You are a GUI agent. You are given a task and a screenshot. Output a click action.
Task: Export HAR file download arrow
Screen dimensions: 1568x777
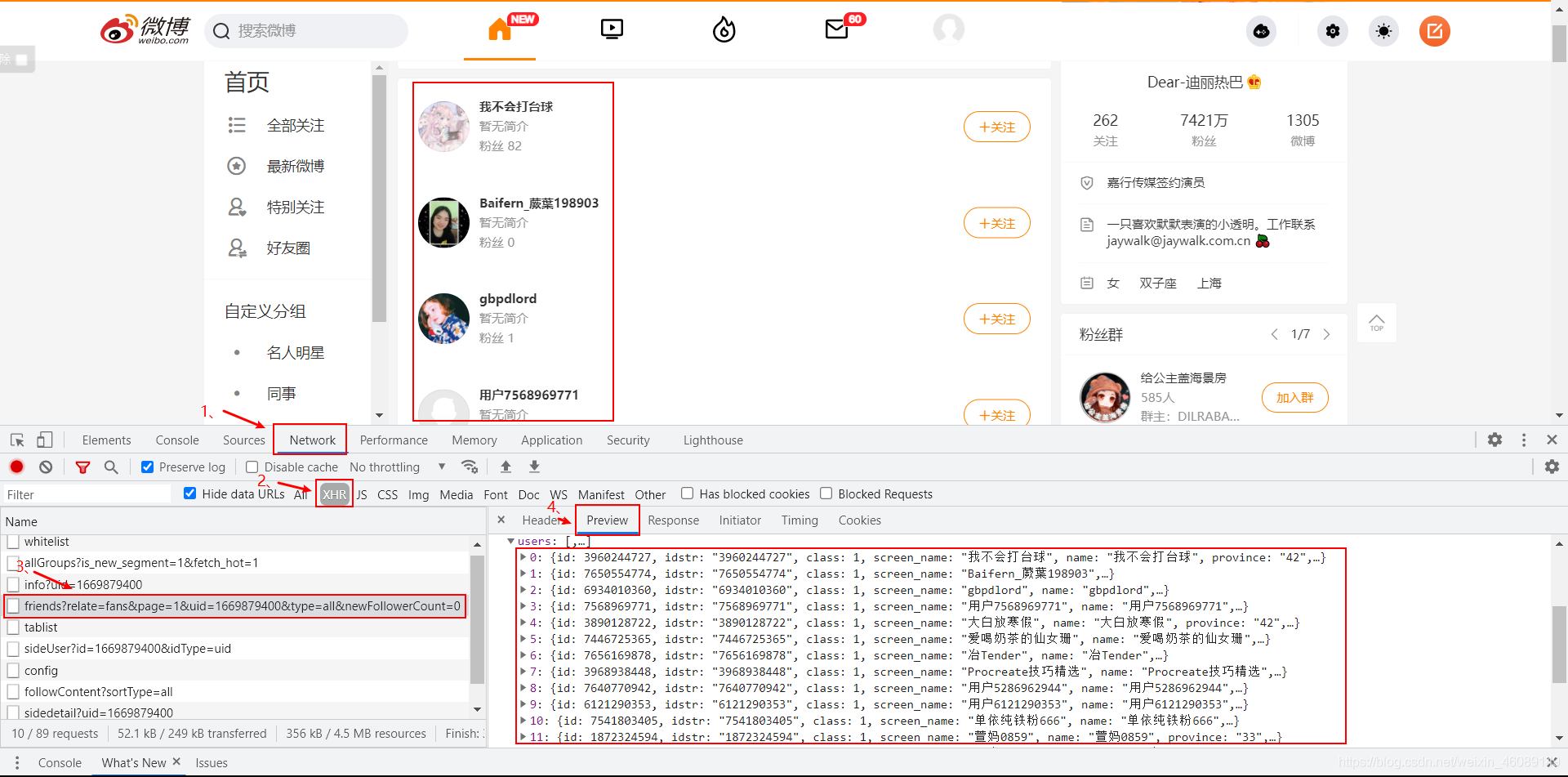click(x=534, y=467)
